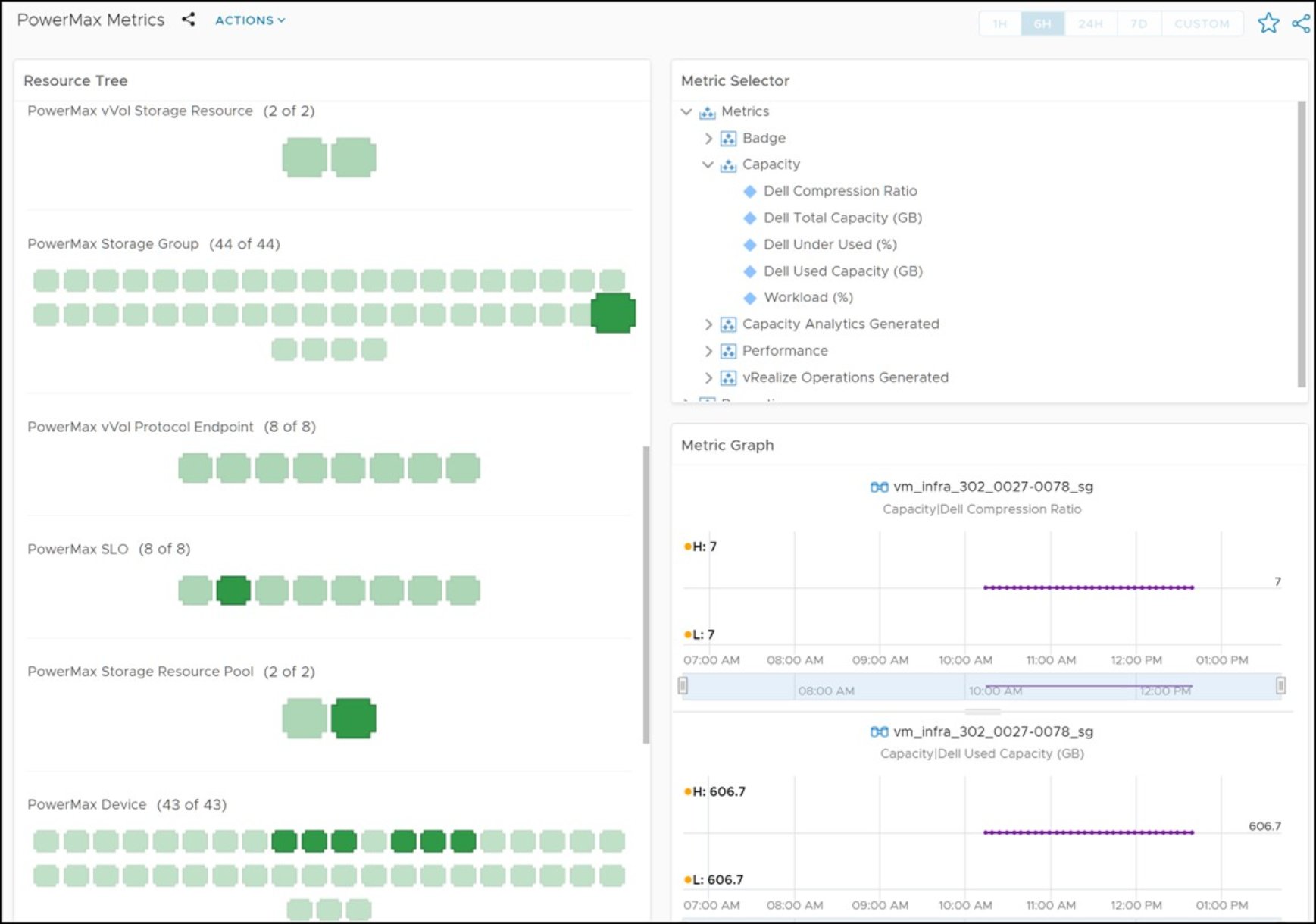
Task: Click link icon on Compression Ratio graph title
Action: (879, 487)
